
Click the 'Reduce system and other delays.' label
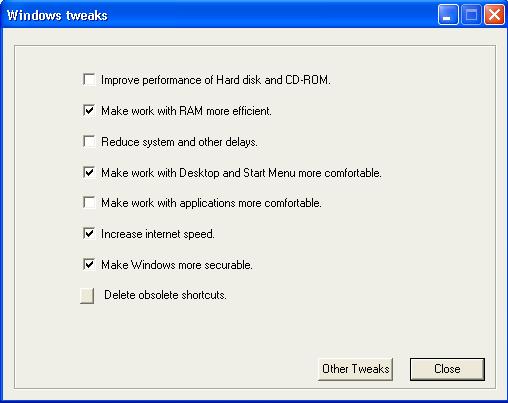(179, 142)
